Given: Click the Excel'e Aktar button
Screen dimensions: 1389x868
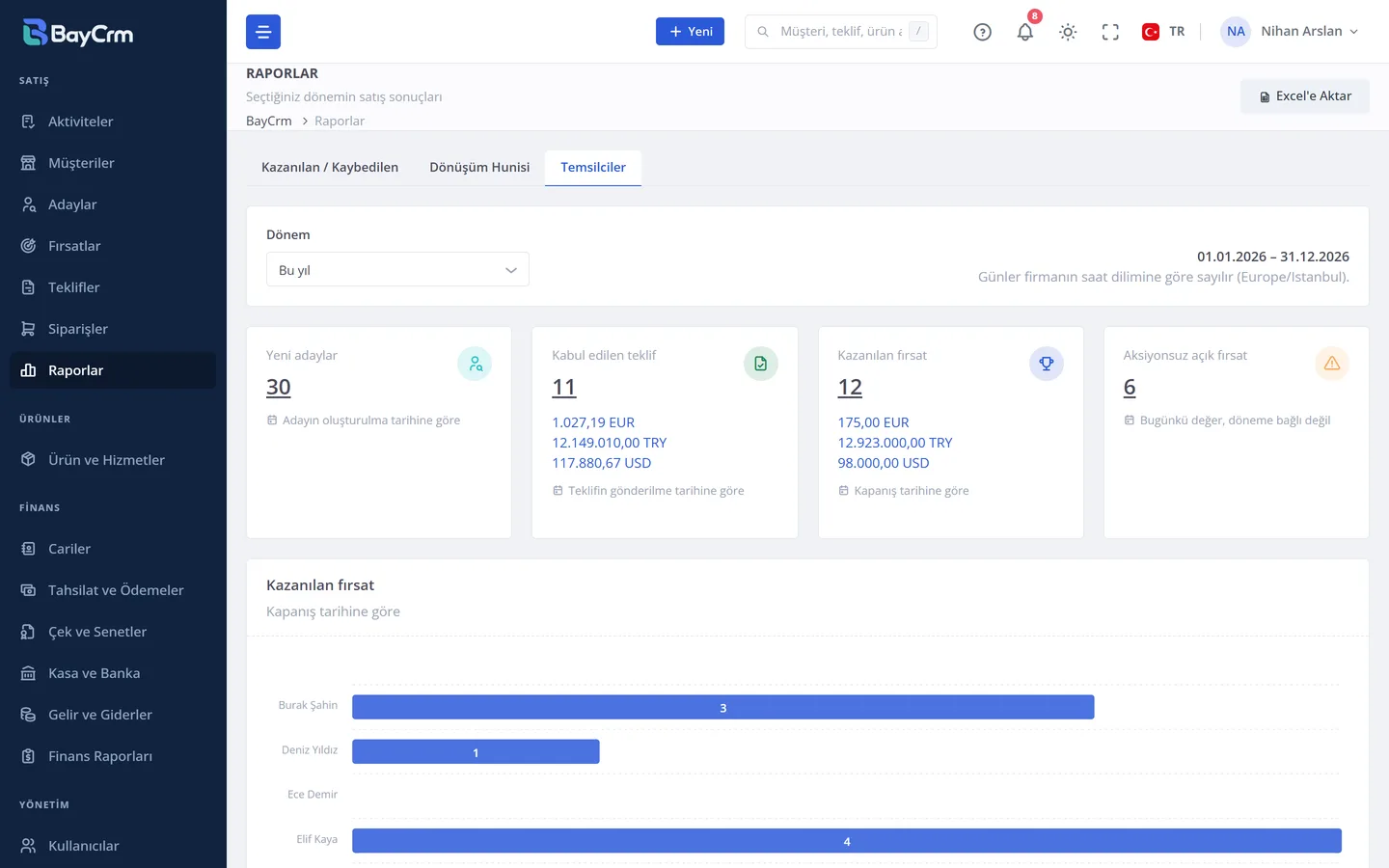Looking at the screenshot, I should click(x=1305, y=96).
